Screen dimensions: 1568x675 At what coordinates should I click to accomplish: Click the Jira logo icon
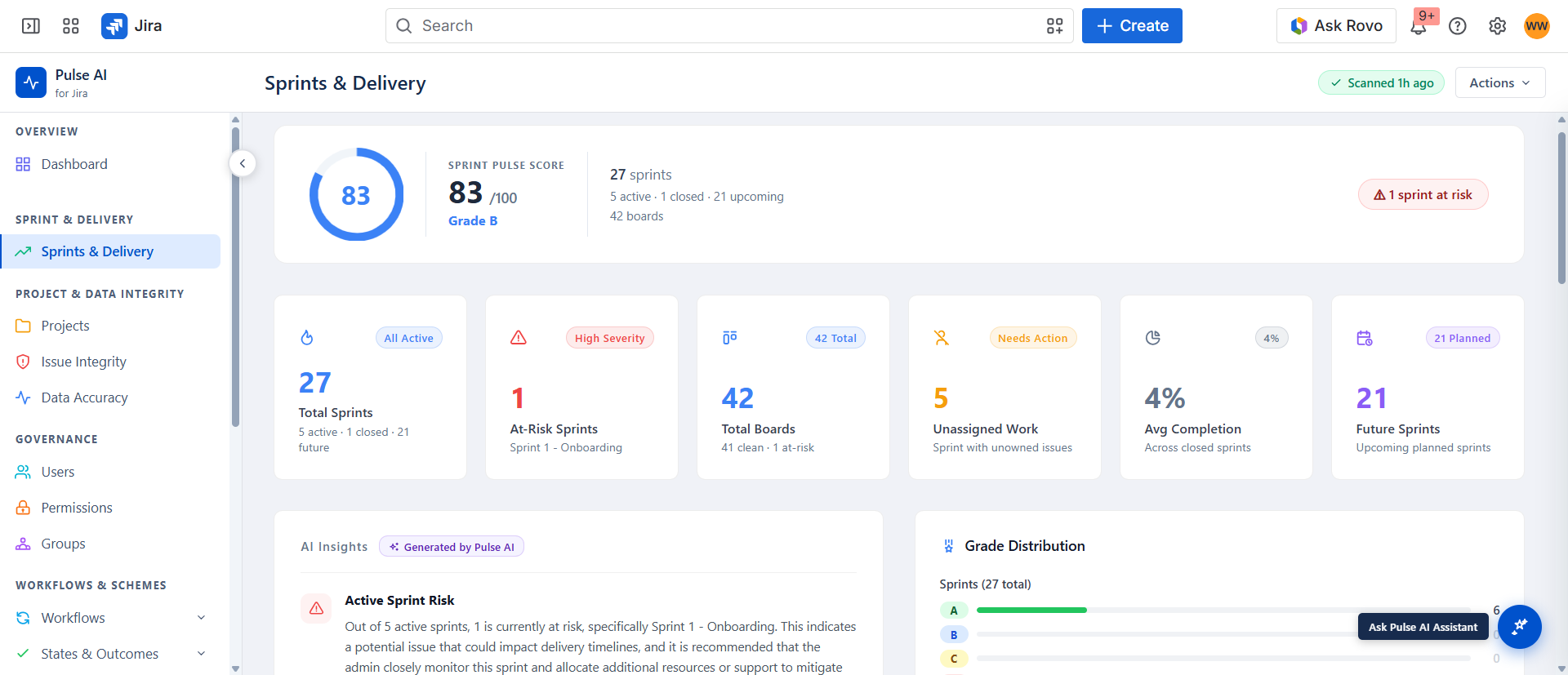point(114,26)
